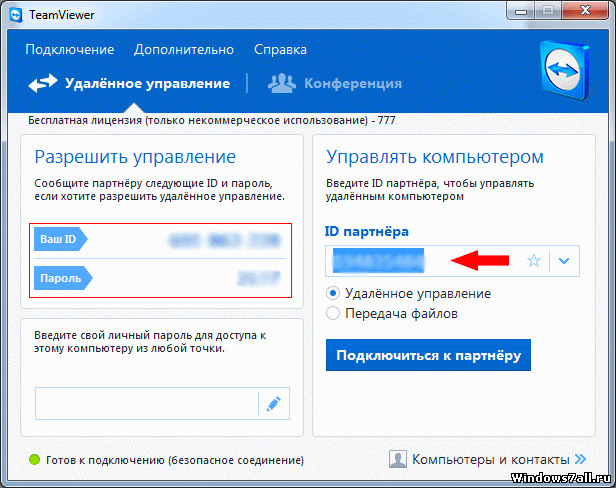Close the TeamViewer window
616x488 pixels.
click(585, 11)
